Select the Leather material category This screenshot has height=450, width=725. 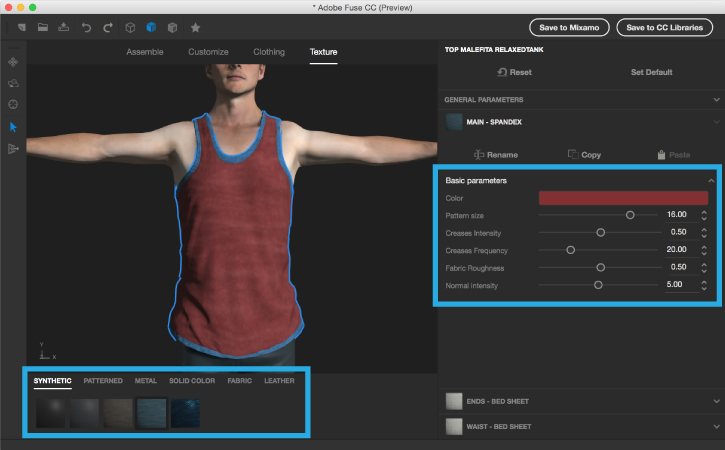tap(279, 381)
